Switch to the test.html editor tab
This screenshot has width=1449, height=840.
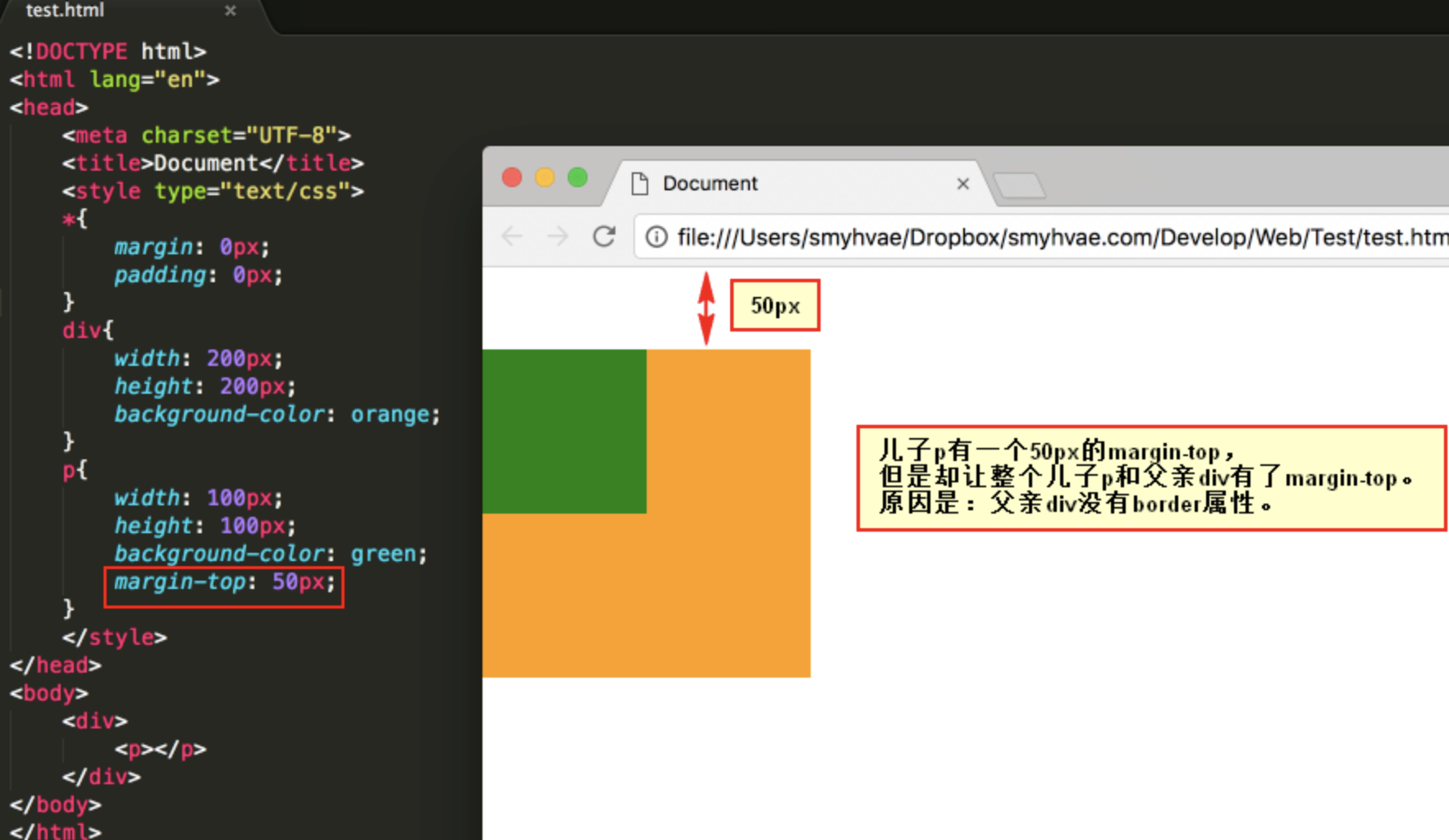pos(66,11)
